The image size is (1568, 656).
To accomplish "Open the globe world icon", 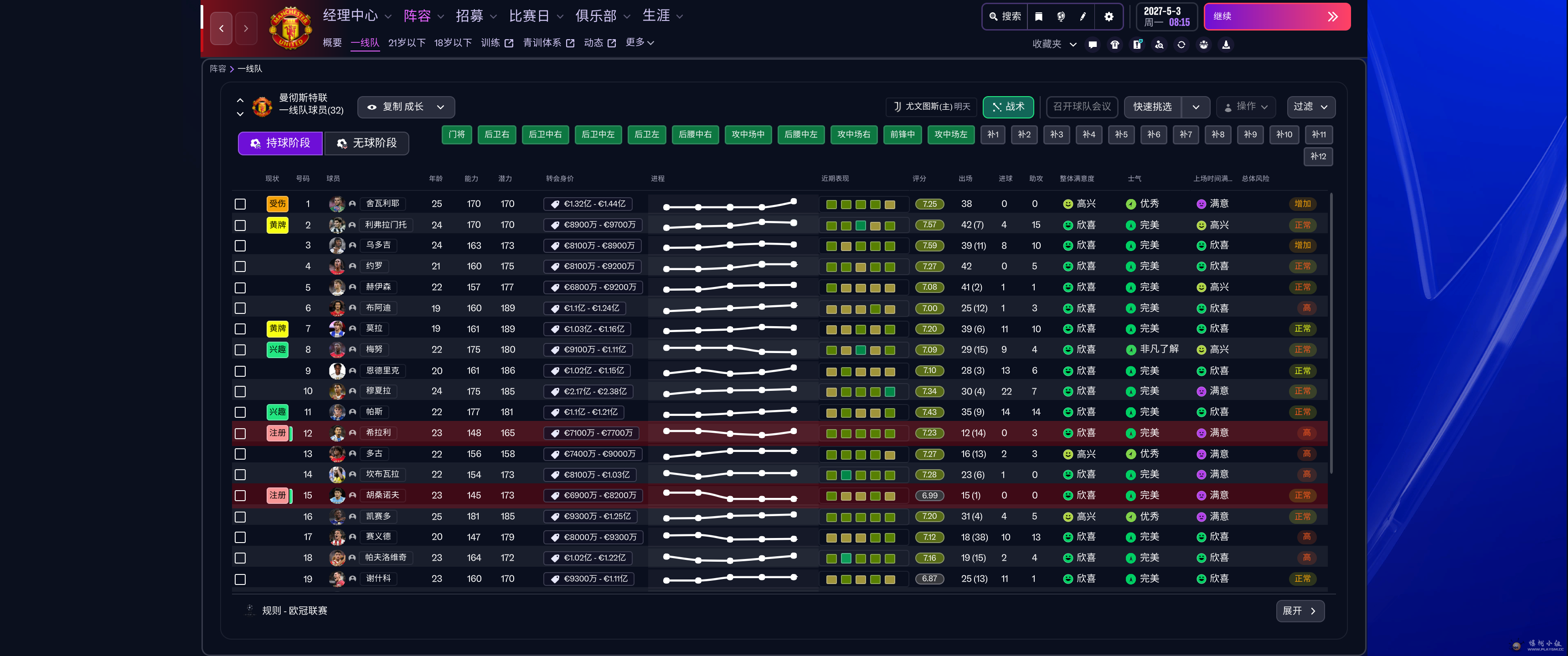I will coord(1061,16).
